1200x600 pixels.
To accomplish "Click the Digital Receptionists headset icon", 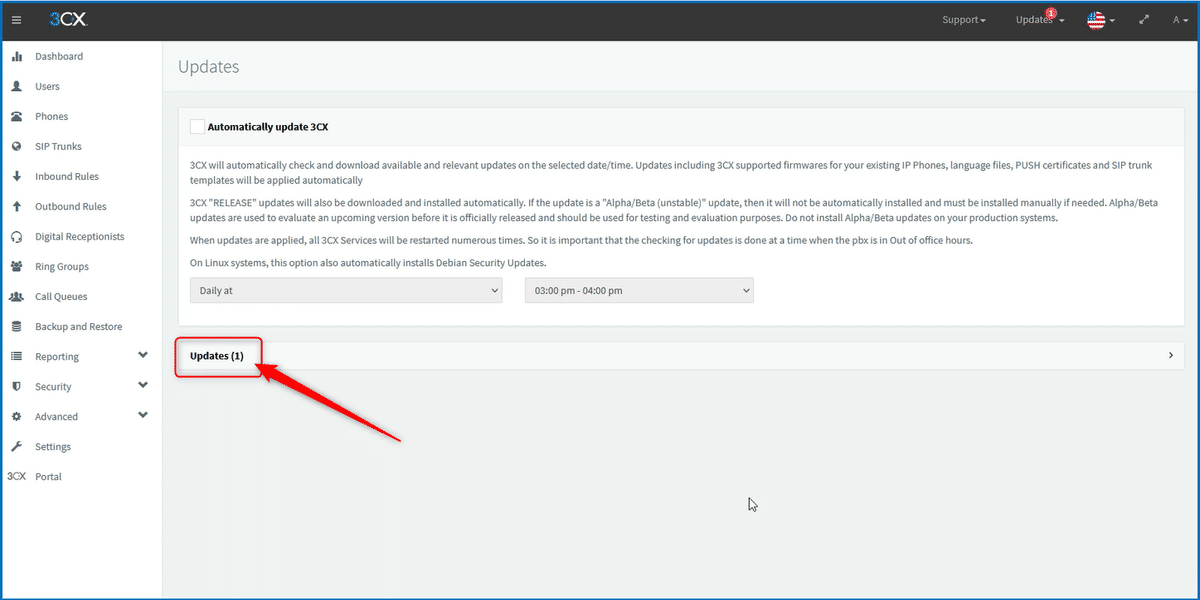I will tap(16, 236).
